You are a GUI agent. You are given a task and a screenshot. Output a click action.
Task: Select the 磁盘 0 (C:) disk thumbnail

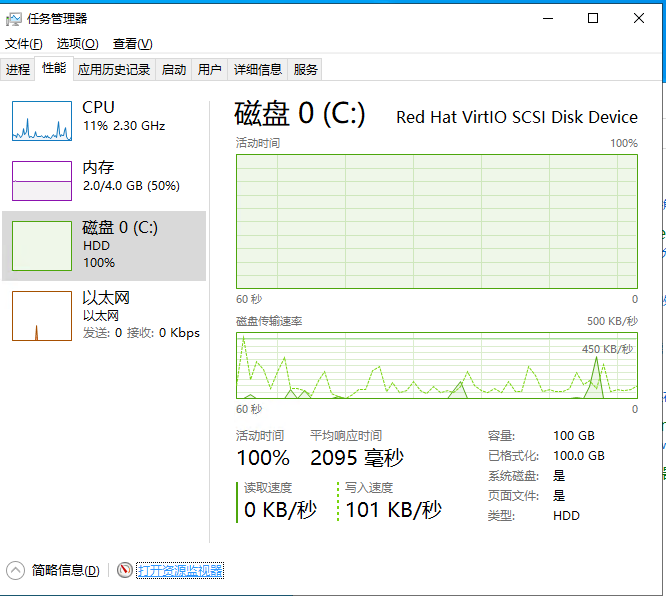(x=42, y=246)
